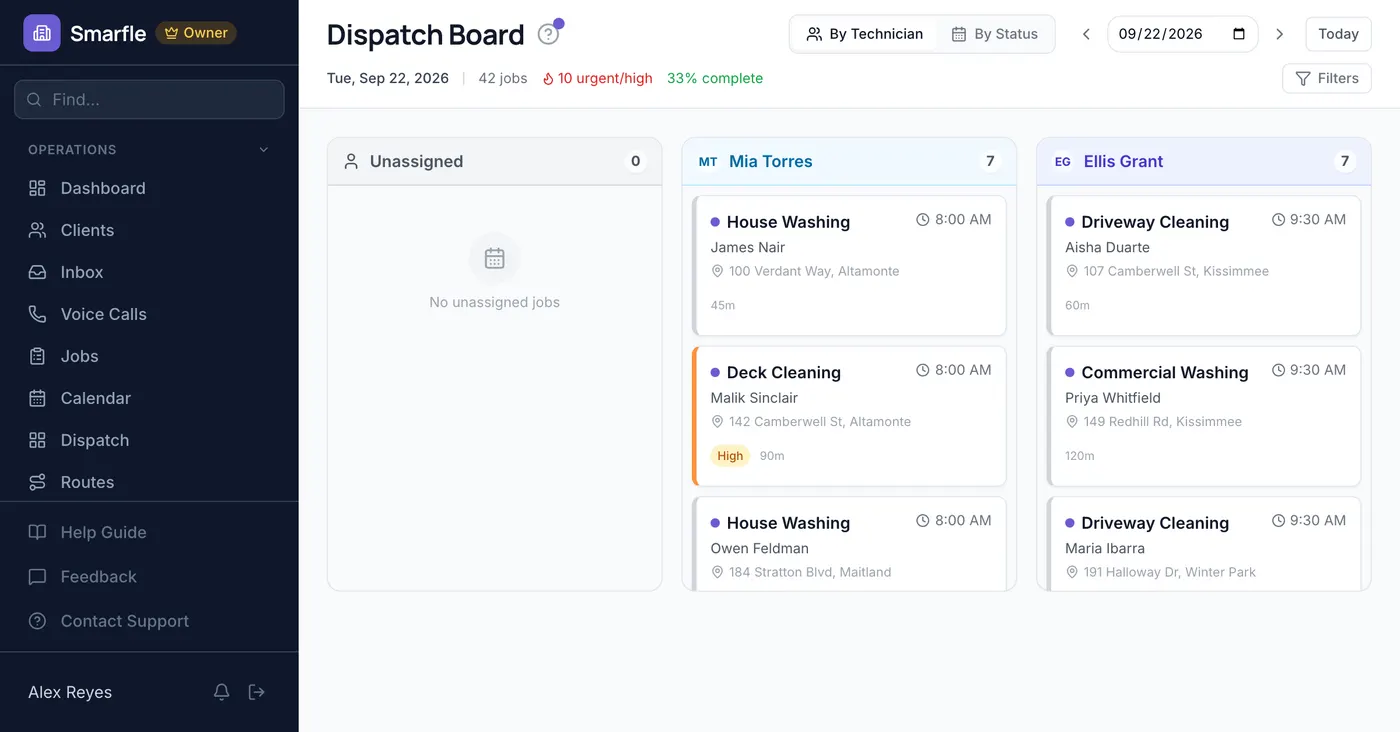1400x732 pixels.
Task: Click the Mia Torres column header name
Action: tap(770, 161)
